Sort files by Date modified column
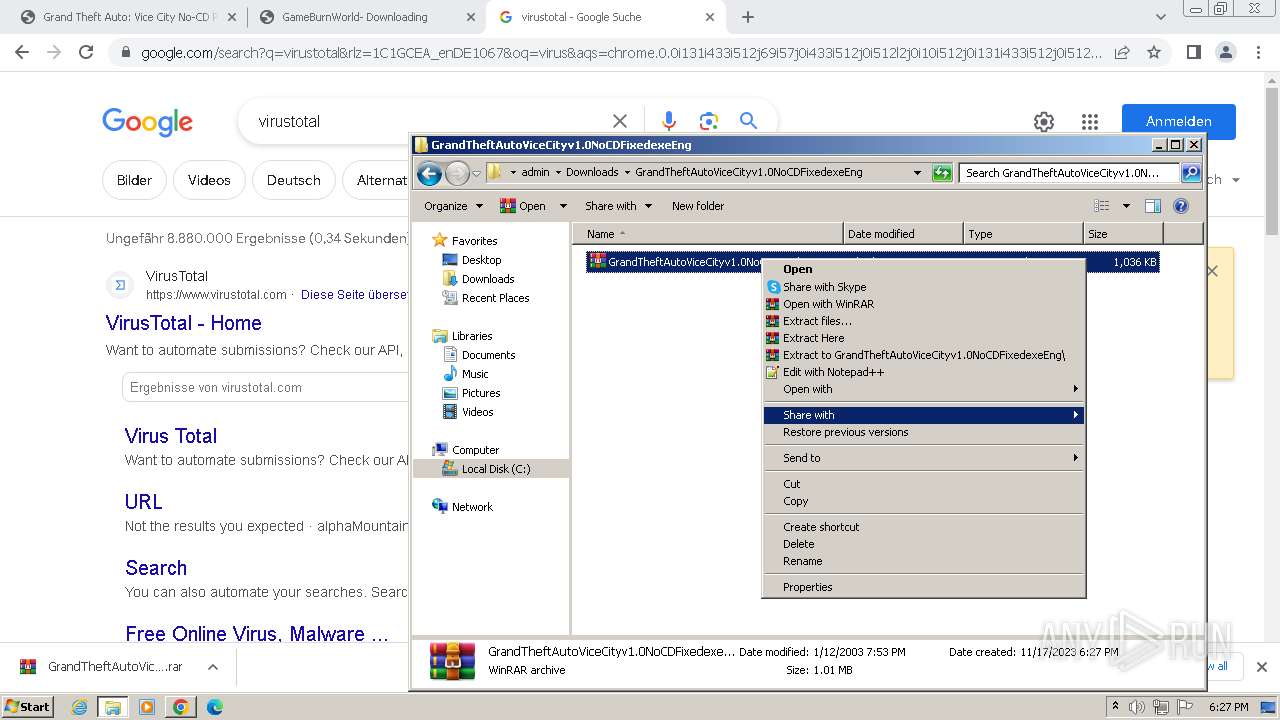 903,234
